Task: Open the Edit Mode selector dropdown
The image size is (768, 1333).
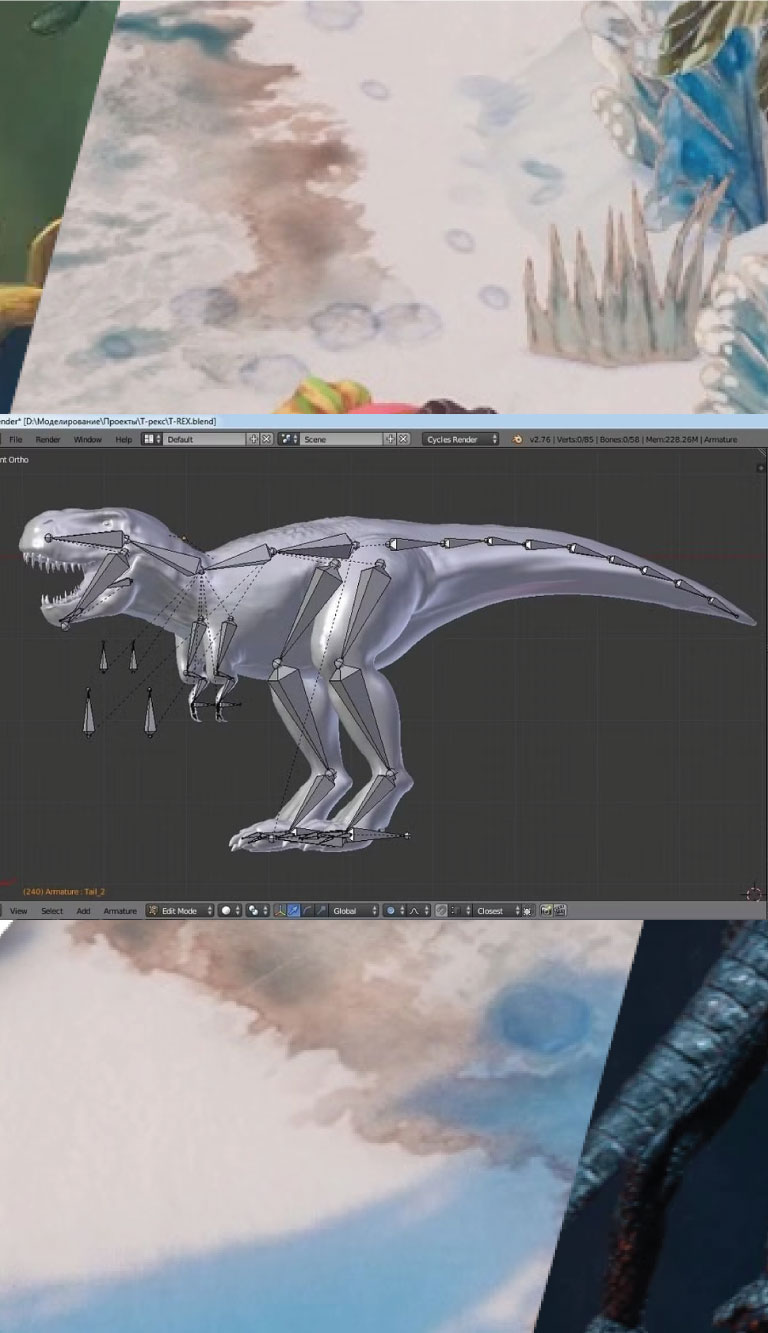Action: pos(180,911)
